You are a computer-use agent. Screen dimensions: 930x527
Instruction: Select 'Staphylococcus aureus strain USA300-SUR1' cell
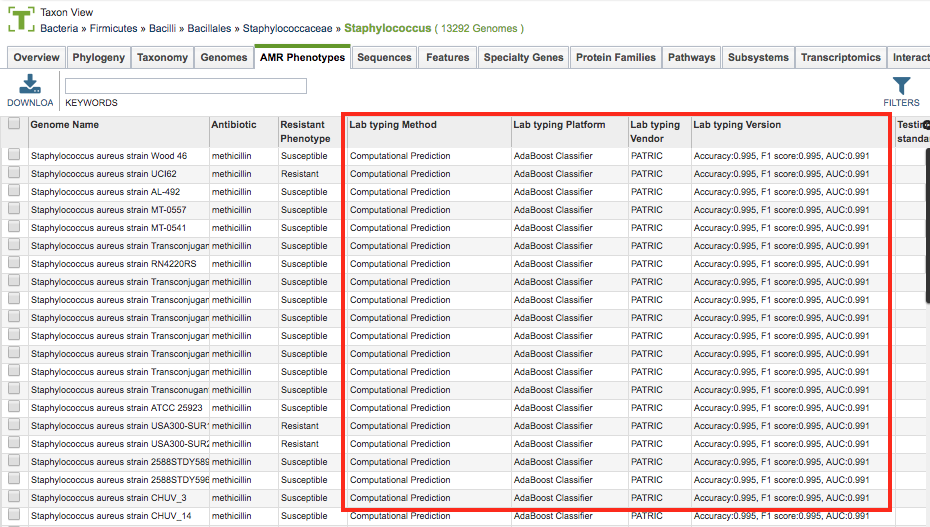pos(120,426)
